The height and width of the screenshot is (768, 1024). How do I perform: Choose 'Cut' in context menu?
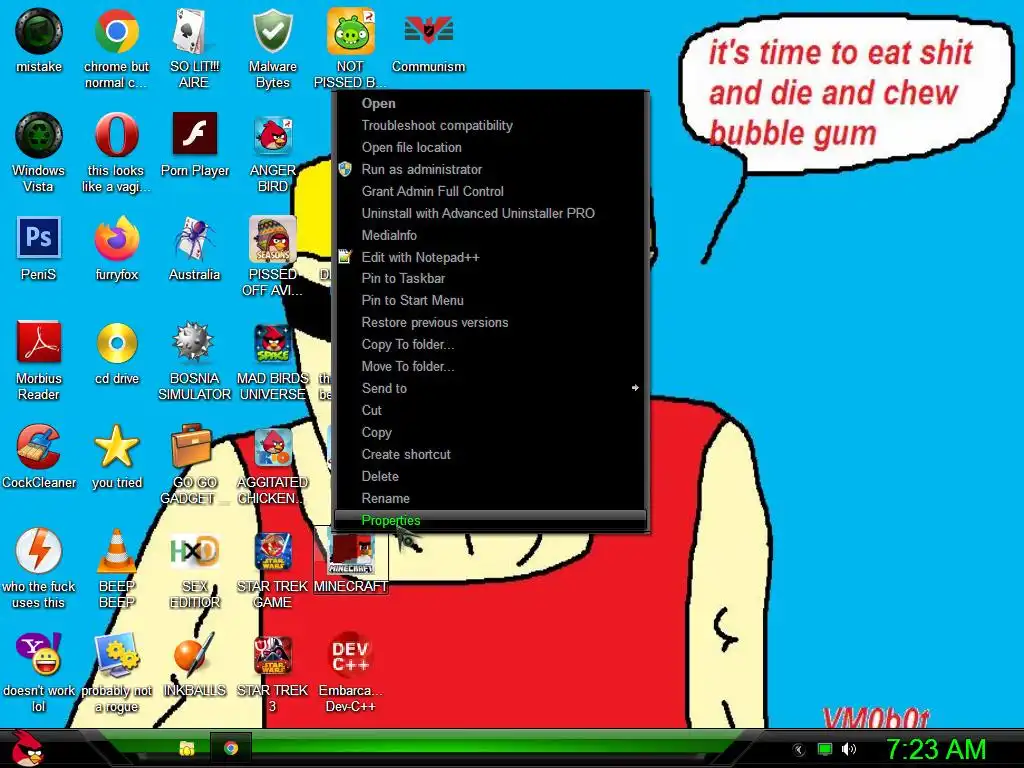click(x=490, y=410)
